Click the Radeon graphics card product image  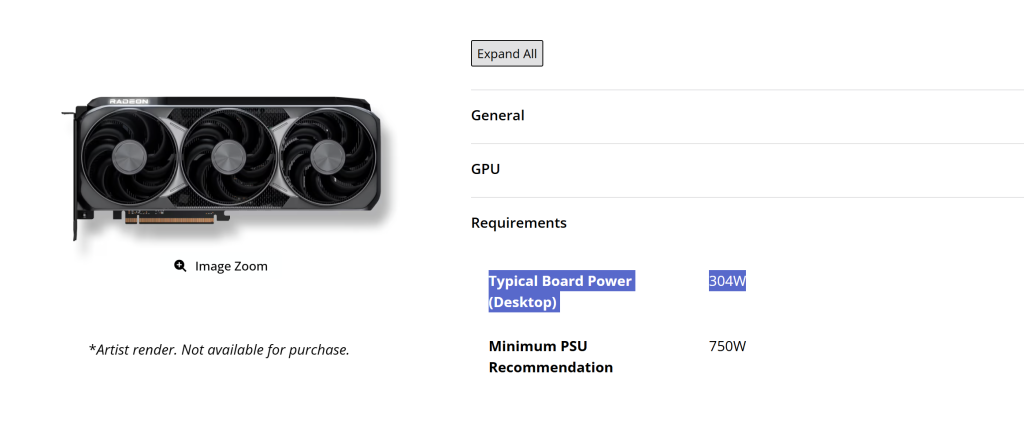[222, 169]
